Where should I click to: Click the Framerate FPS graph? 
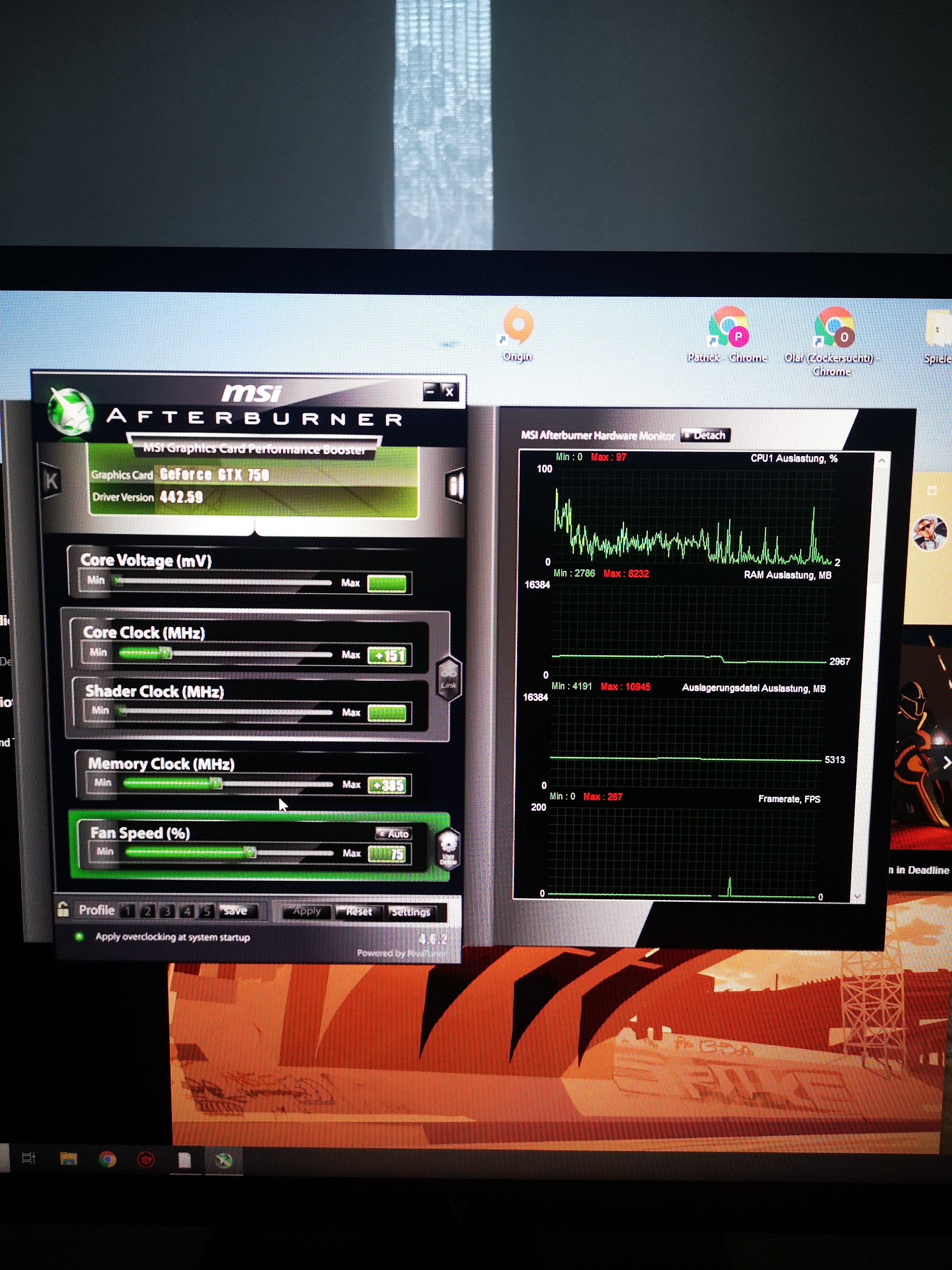pos(683,853)
